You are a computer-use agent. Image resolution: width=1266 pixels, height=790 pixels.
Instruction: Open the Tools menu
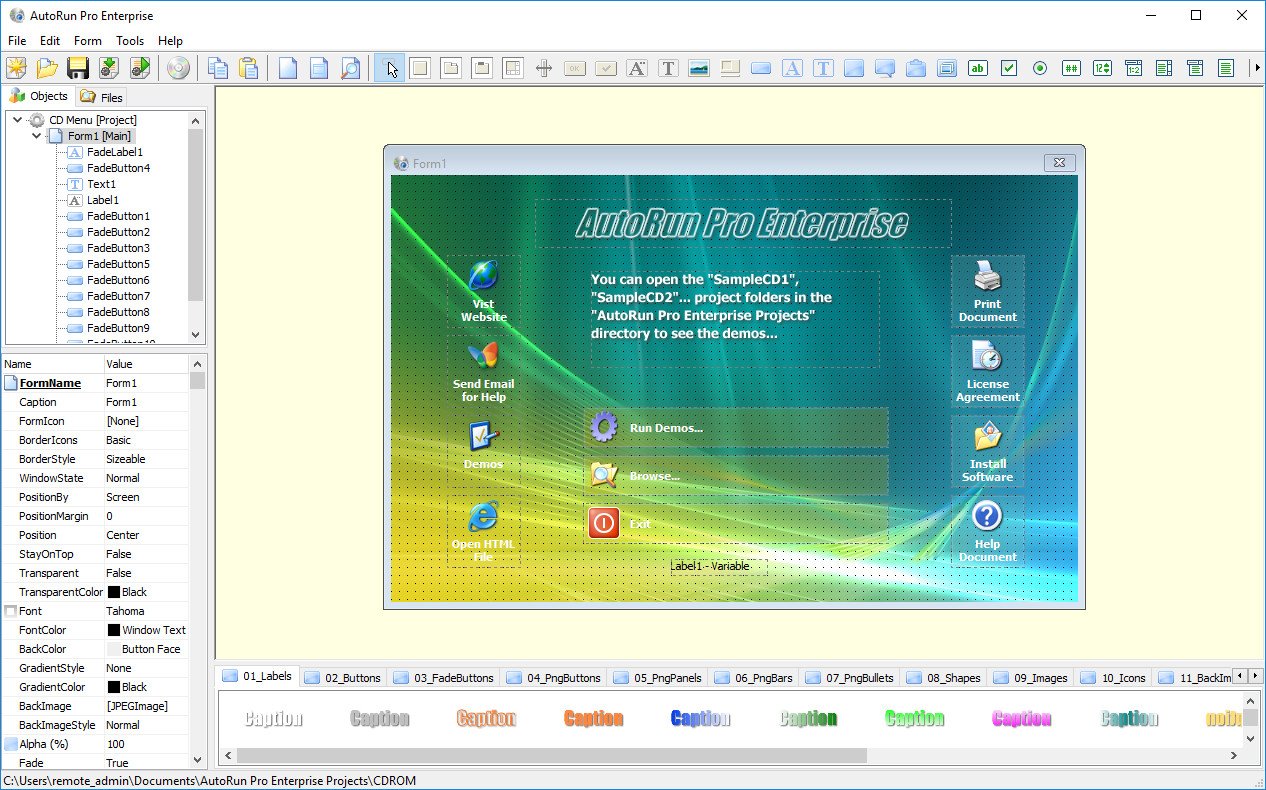[130, 41]
